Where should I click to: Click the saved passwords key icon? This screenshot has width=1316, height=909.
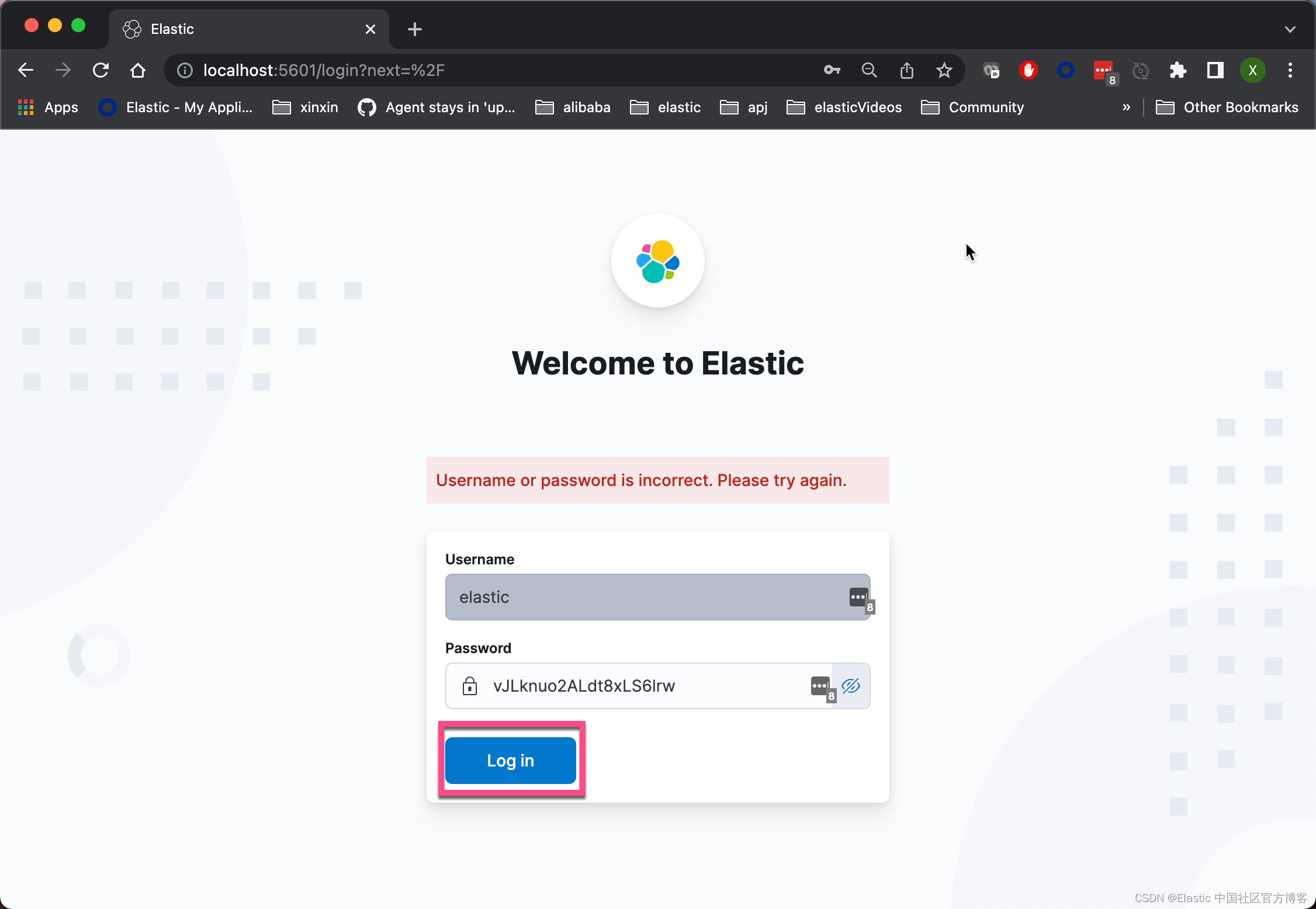click(832, 71)
